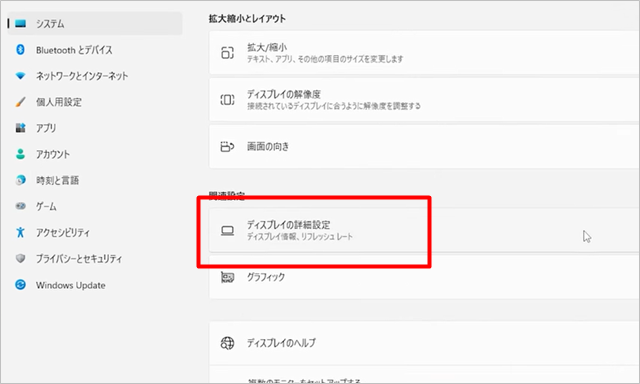Open ディスプレイの解像度 setting row
This screenshot has width=640, height=384.
pos(424,100)
